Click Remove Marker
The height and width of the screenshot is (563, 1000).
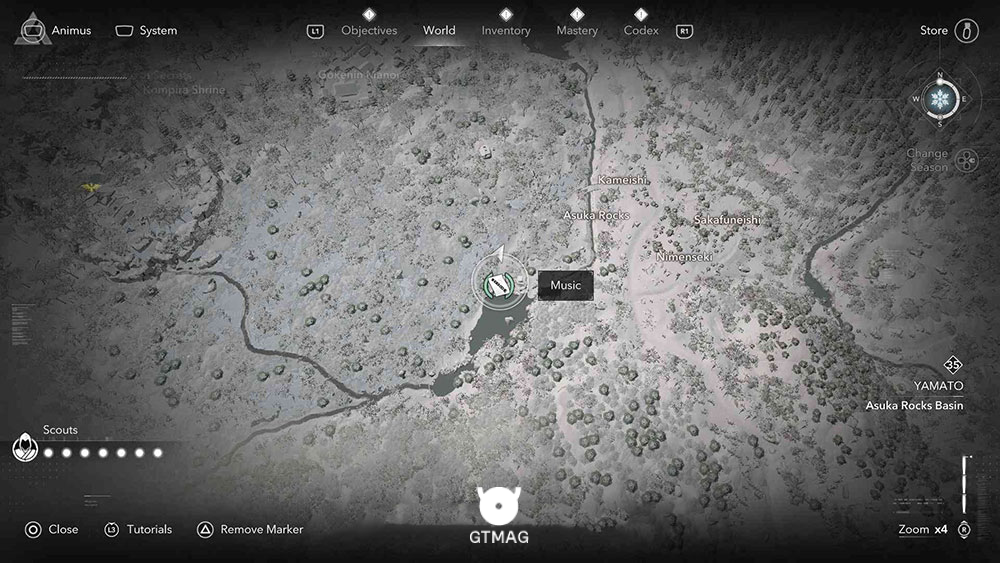(x=250, y=529)
